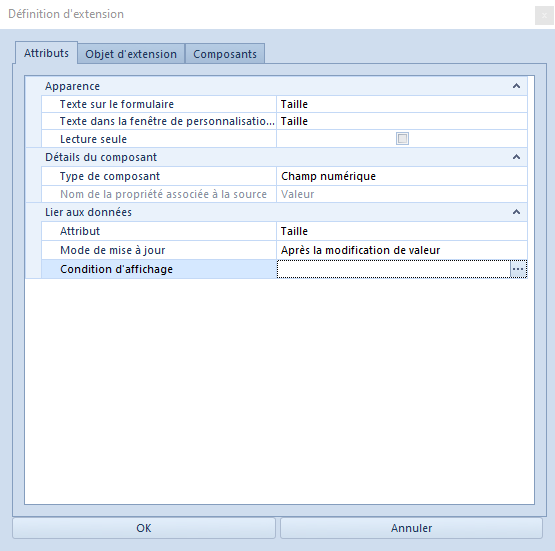
Task: Collapse the Détails du composant section
Action: tap(516, 157)
